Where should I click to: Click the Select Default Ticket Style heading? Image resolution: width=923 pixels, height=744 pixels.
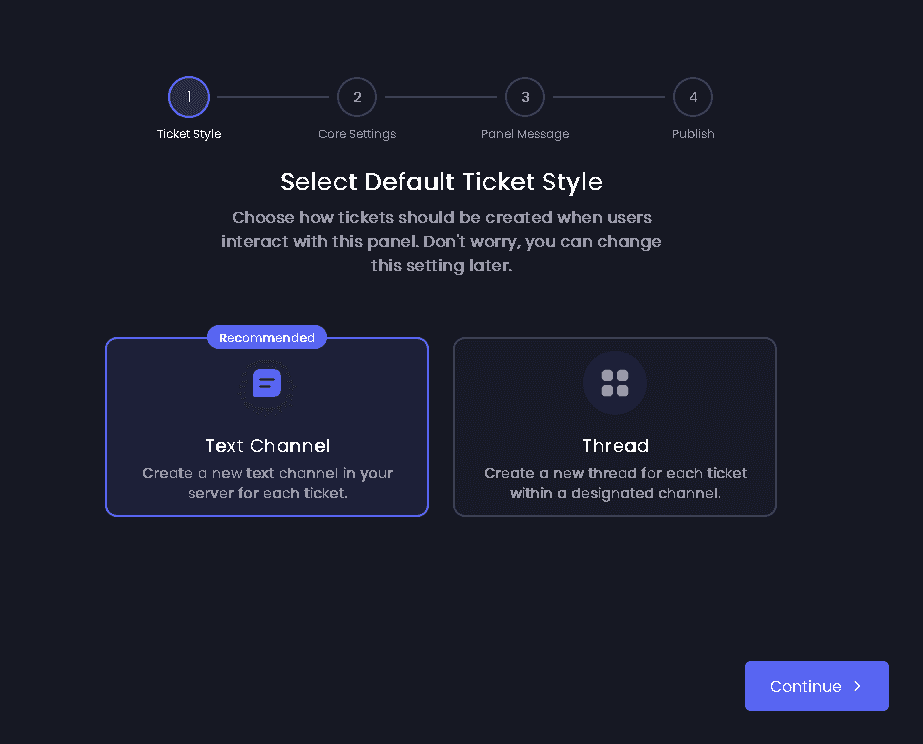[441, 182]
